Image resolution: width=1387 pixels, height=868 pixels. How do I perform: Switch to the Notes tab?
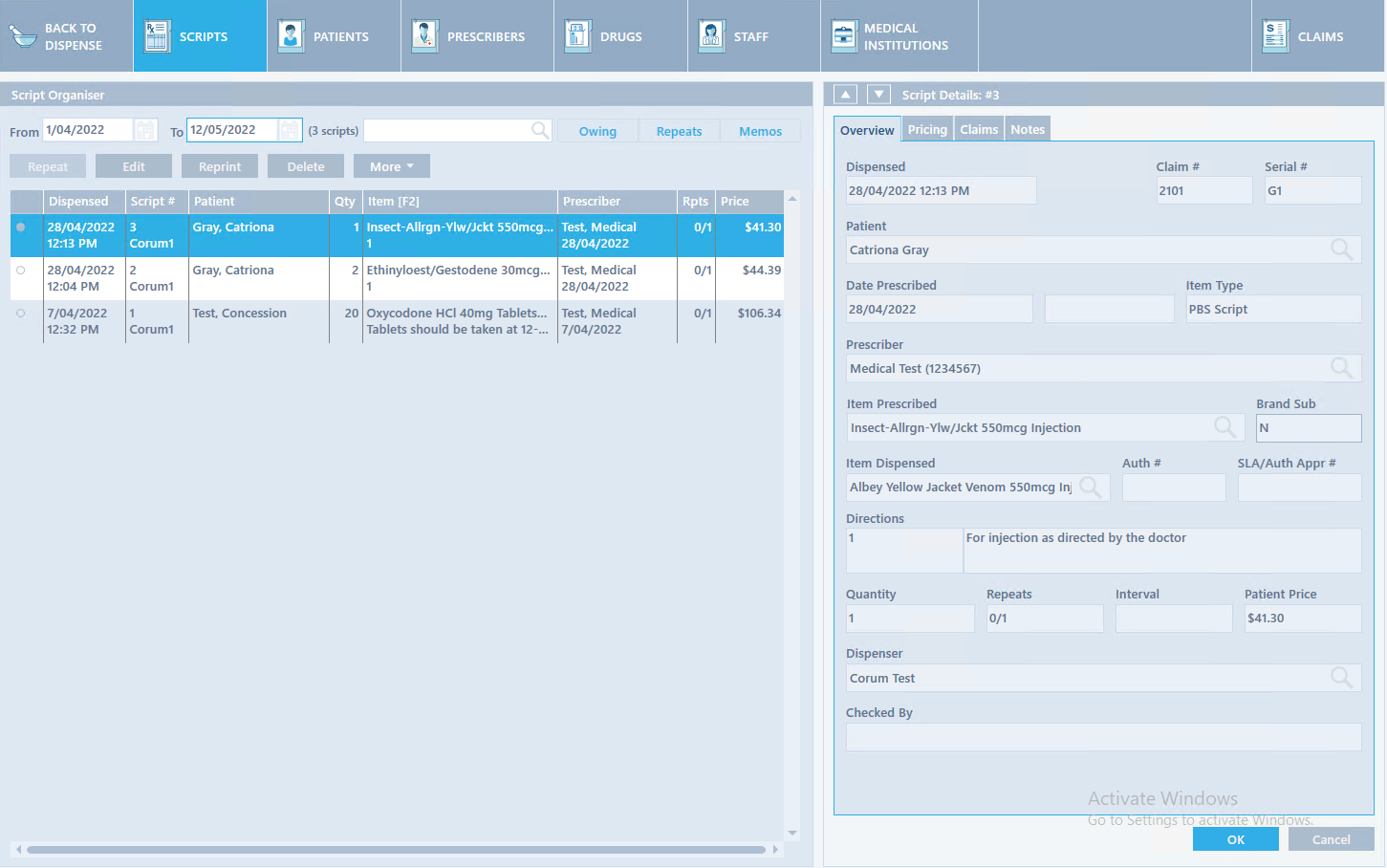(x=1028, y=130)
